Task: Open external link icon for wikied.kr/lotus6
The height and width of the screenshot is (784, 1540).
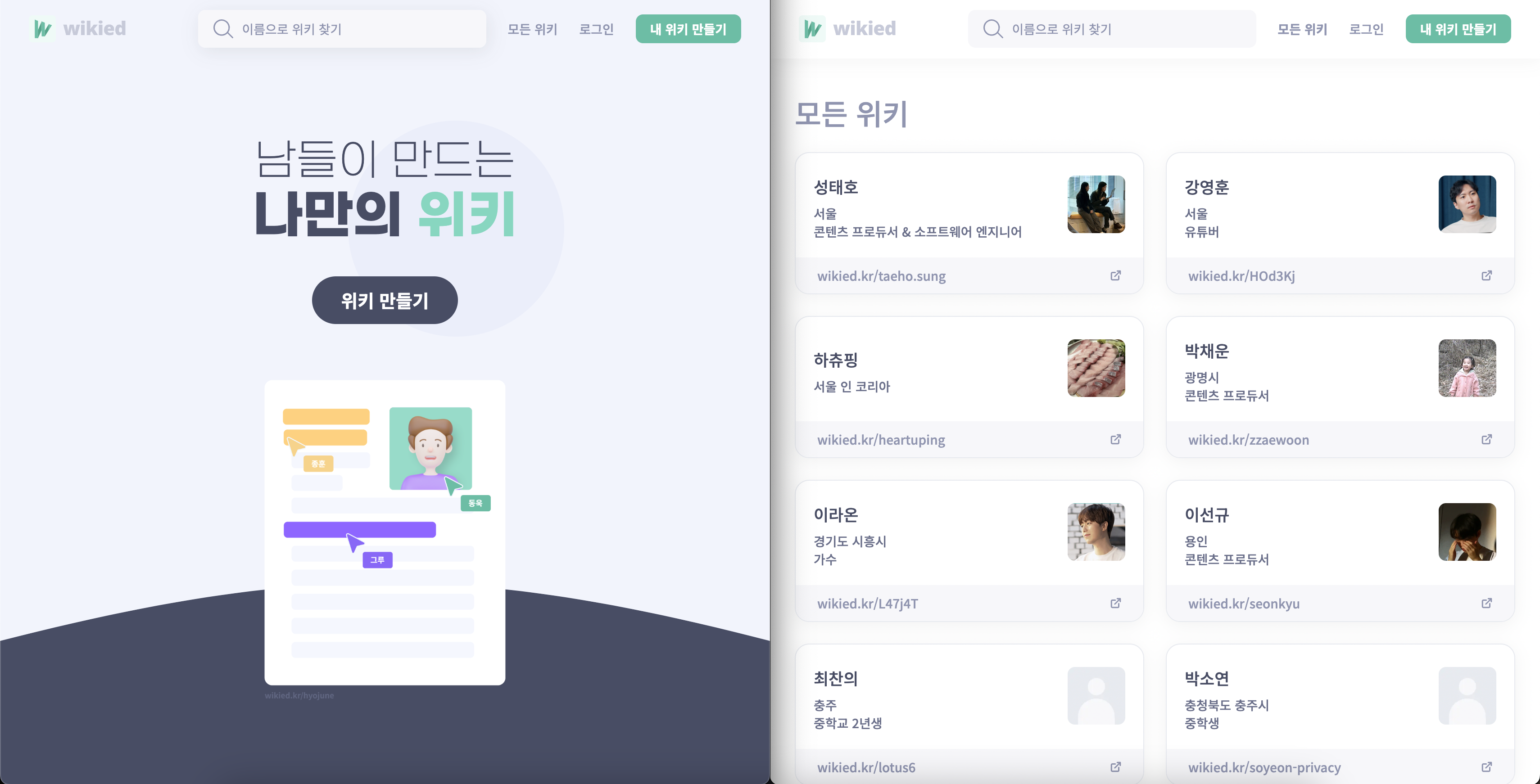Action: coord(1115,766)
